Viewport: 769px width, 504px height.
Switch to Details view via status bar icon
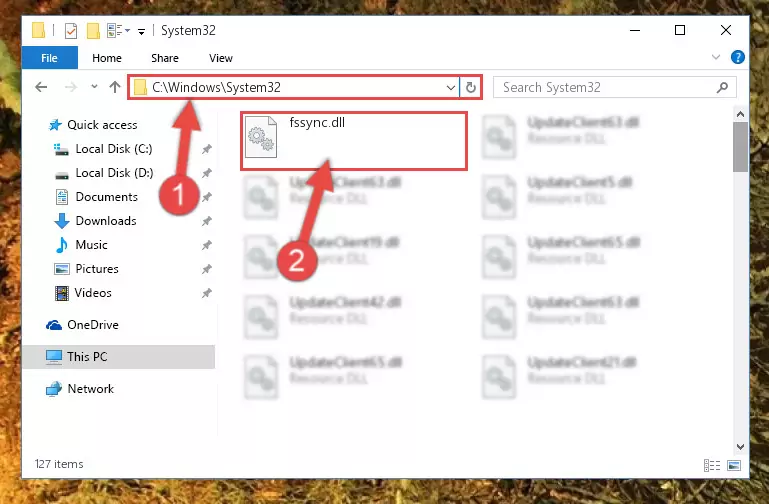tap(712, 465)
